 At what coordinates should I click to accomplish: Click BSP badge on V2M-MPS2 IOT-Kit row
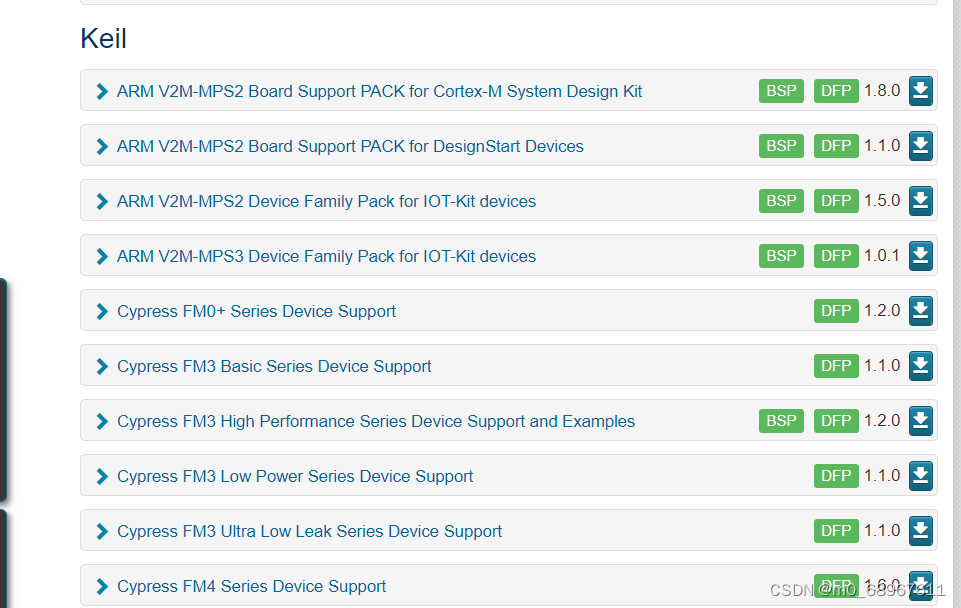[781, 201]
